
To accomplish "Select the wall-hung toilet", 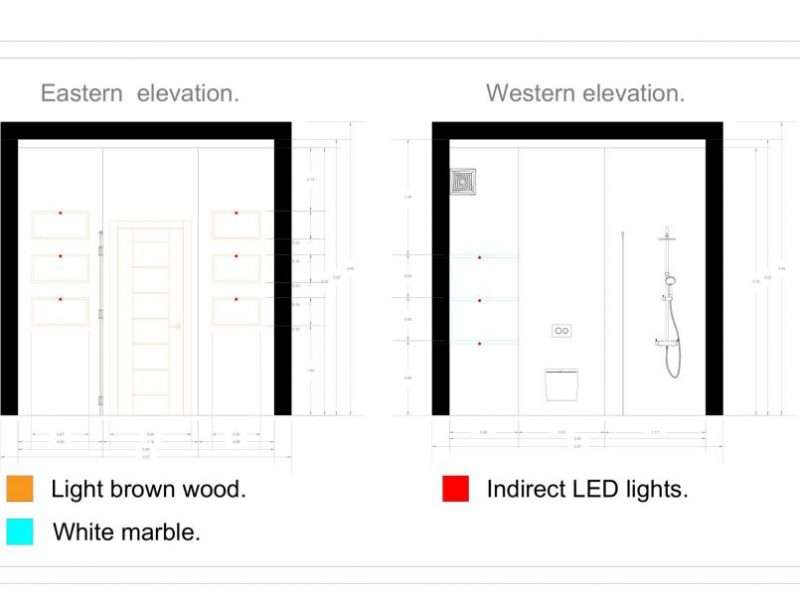I will 561,384.
